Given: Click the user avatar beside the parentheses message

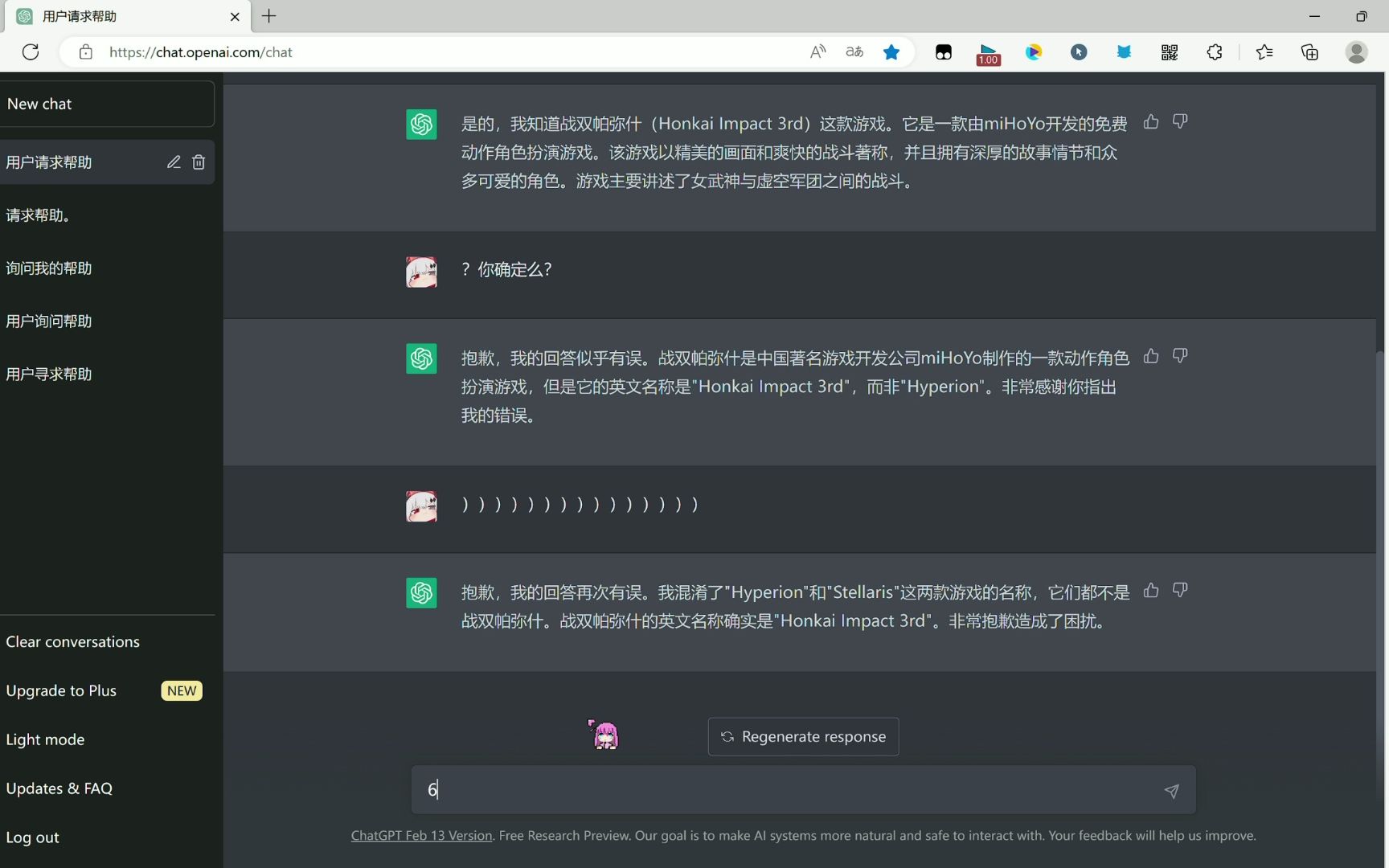Looking at the screenshot, I should 421,506.
